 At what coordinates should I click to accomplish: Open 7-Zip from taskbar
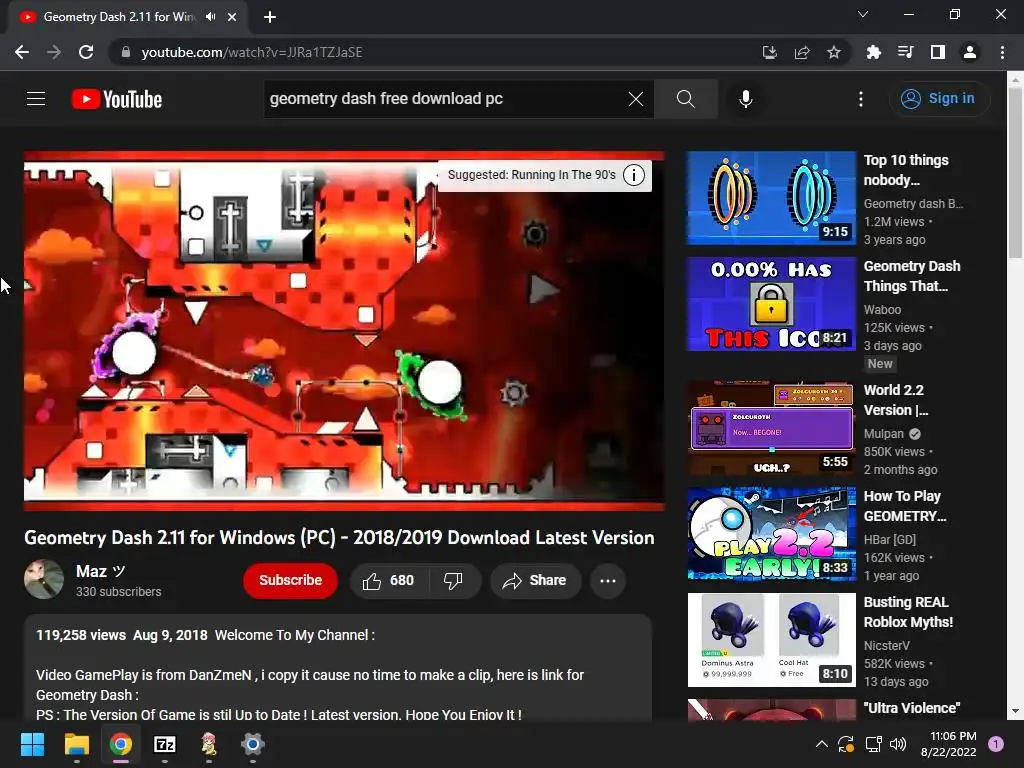165,744
